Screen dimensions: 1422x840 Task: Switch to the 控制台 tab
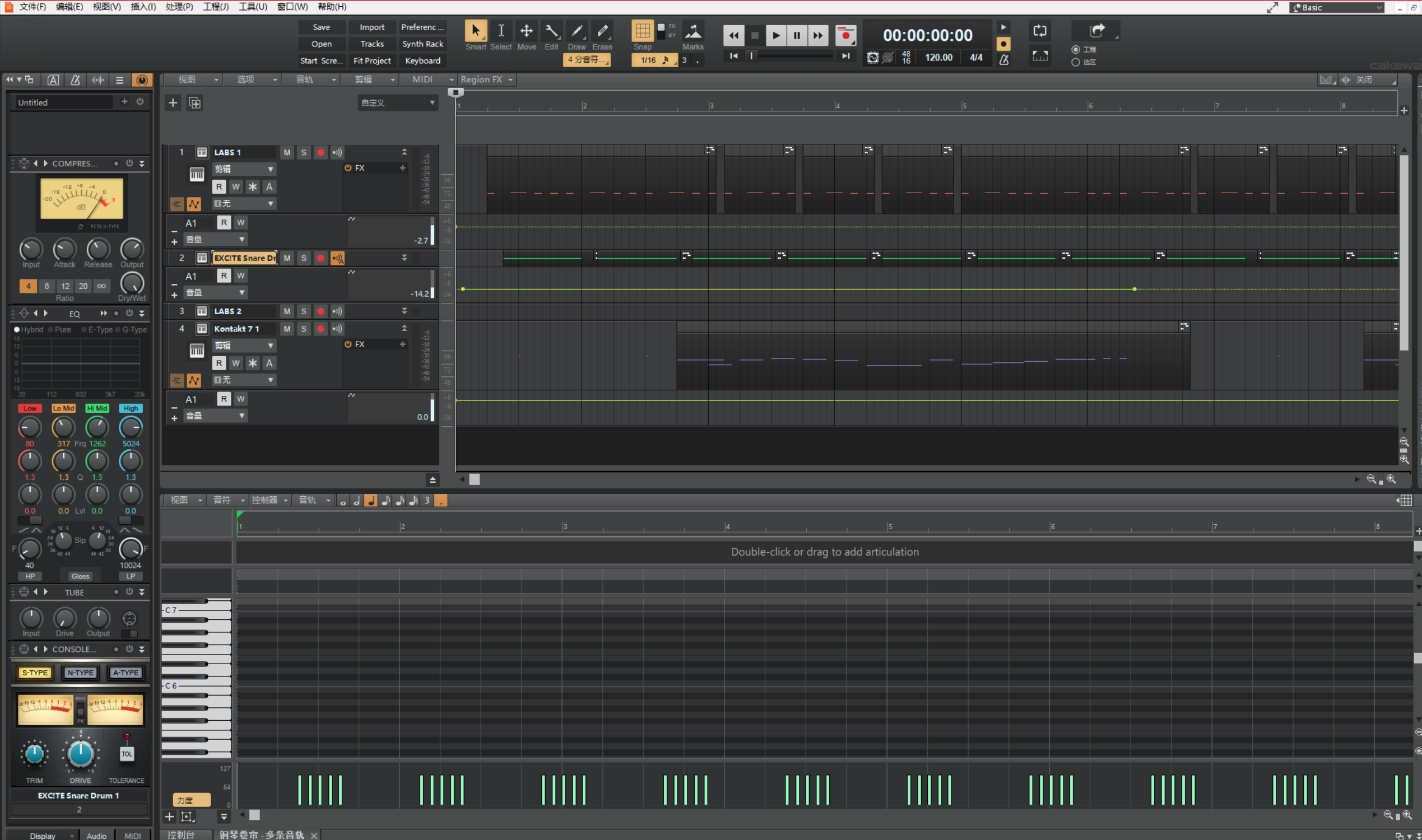pos(181,834)
